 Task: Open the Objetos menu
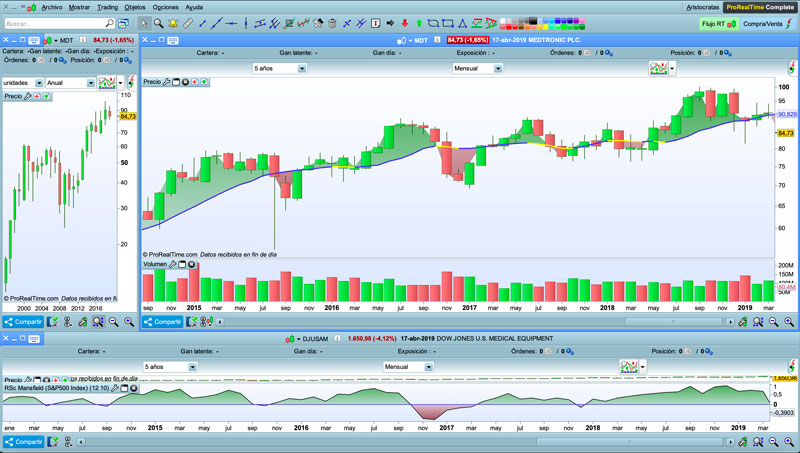pos(135,7)
